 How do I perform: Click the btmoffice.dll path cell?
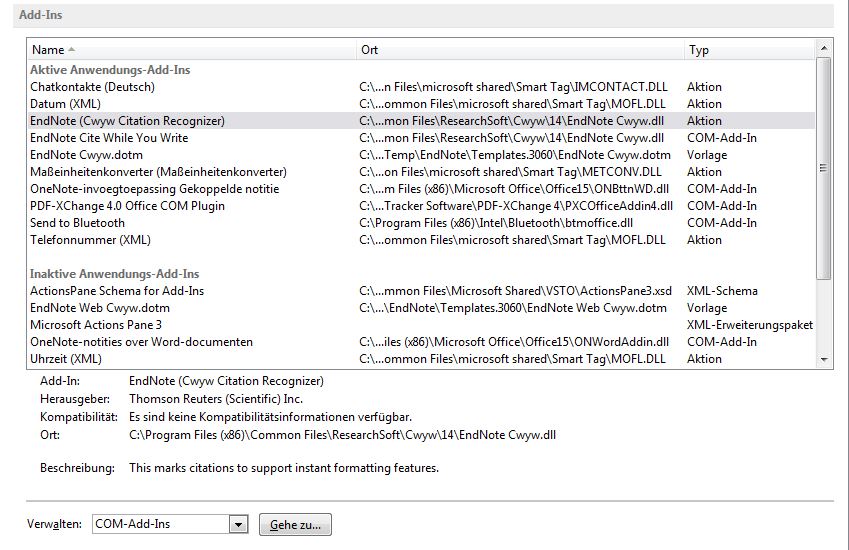(x=496, y=223)
